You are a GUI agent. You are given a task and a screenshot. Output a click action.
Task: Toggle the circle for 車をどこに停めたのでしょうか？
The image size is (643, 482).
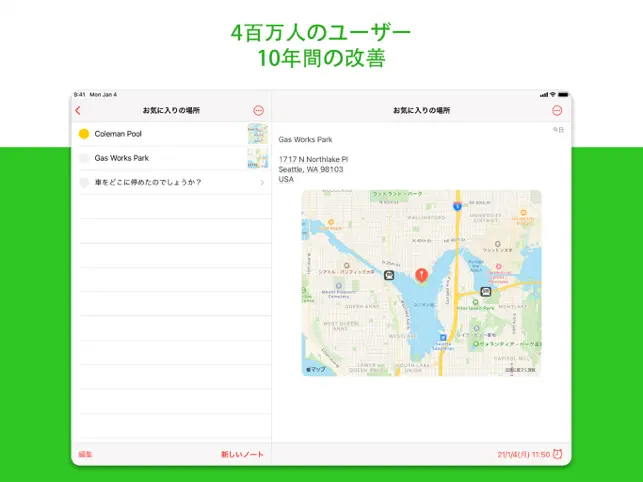pyautogui.click(x=84, y=183)
